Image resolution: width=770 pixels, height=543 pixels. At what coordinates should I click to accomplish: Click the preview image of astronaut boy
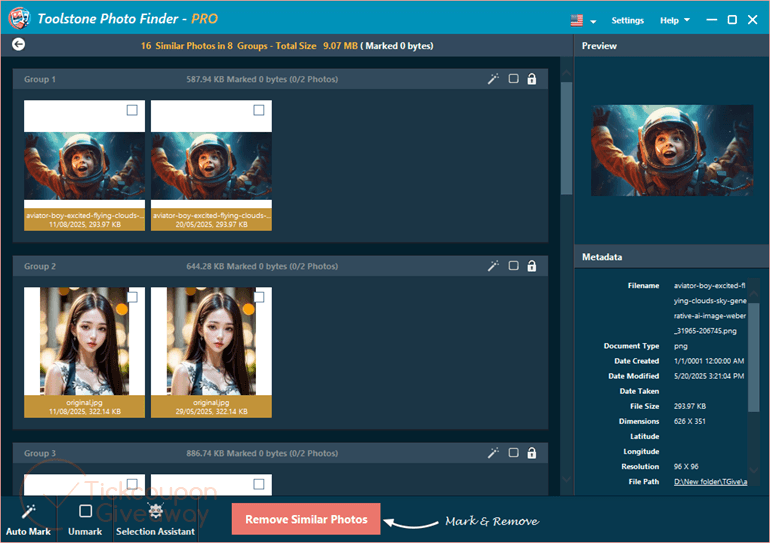(672, 150)
